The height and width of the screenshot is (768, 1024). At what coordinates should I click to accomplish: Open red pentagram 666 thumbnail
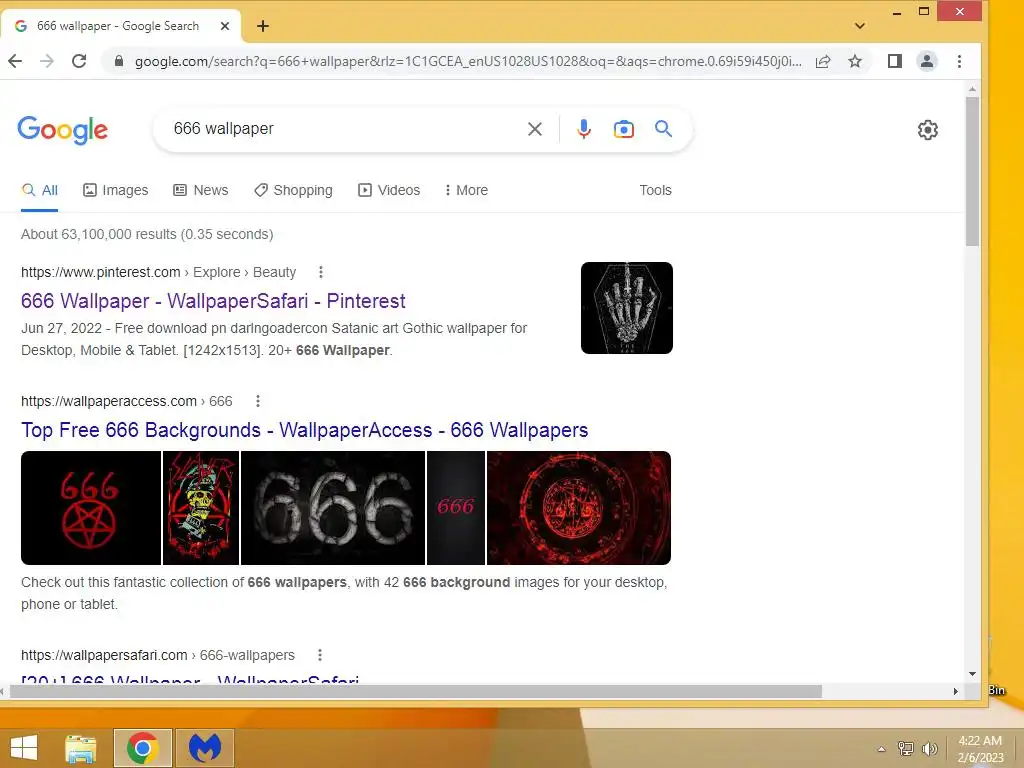pyautogui.click(x=91, y=508)
